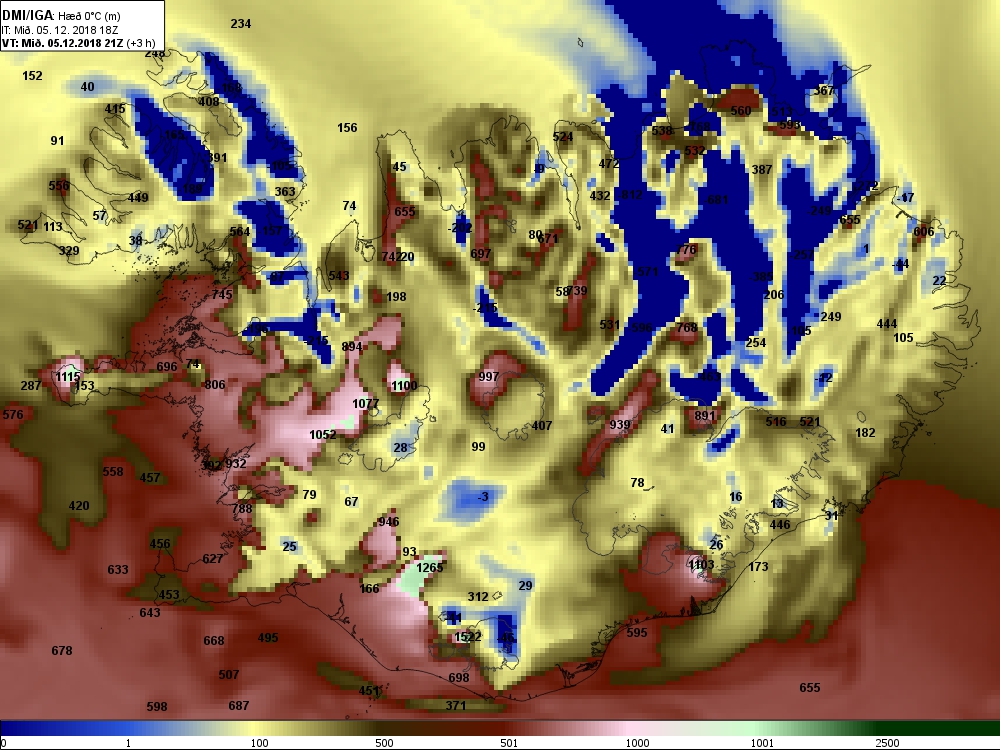Click map value 407
The width and height of the screenshot is (1000, 750).
pos(541,425)
